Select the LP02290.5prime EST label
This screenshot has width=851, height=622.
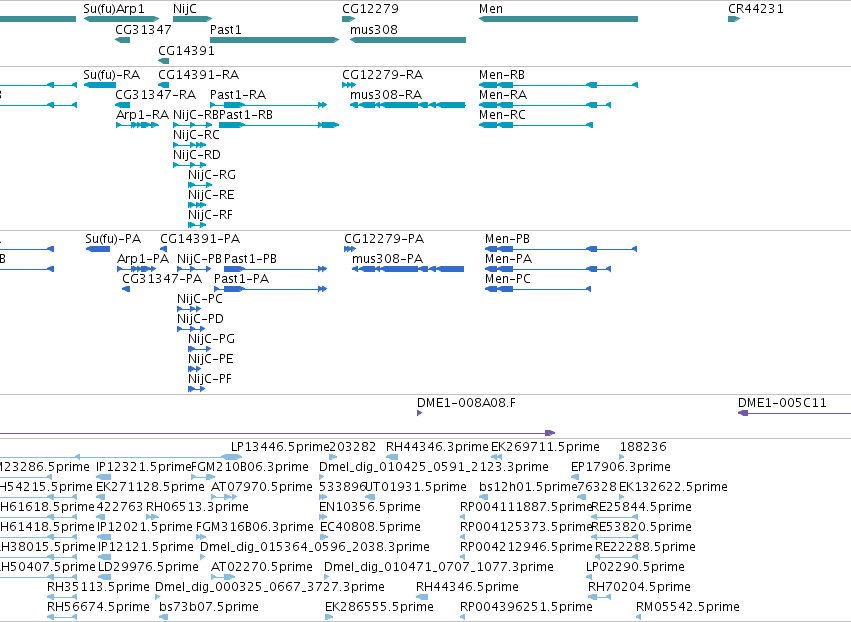click(x=636, y=567)
